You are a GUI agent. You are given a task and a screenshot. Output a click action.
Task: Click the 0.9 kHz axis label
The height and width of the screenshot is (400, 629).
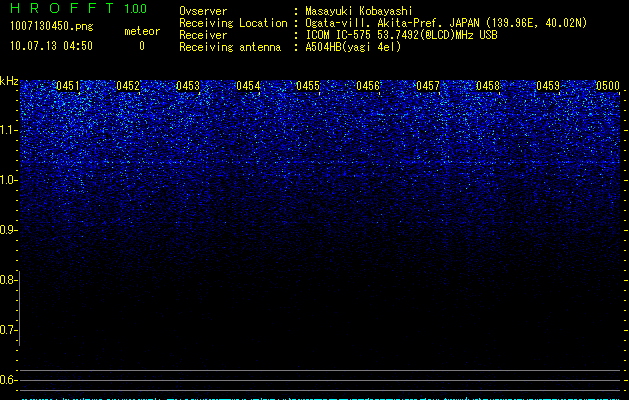8,230
